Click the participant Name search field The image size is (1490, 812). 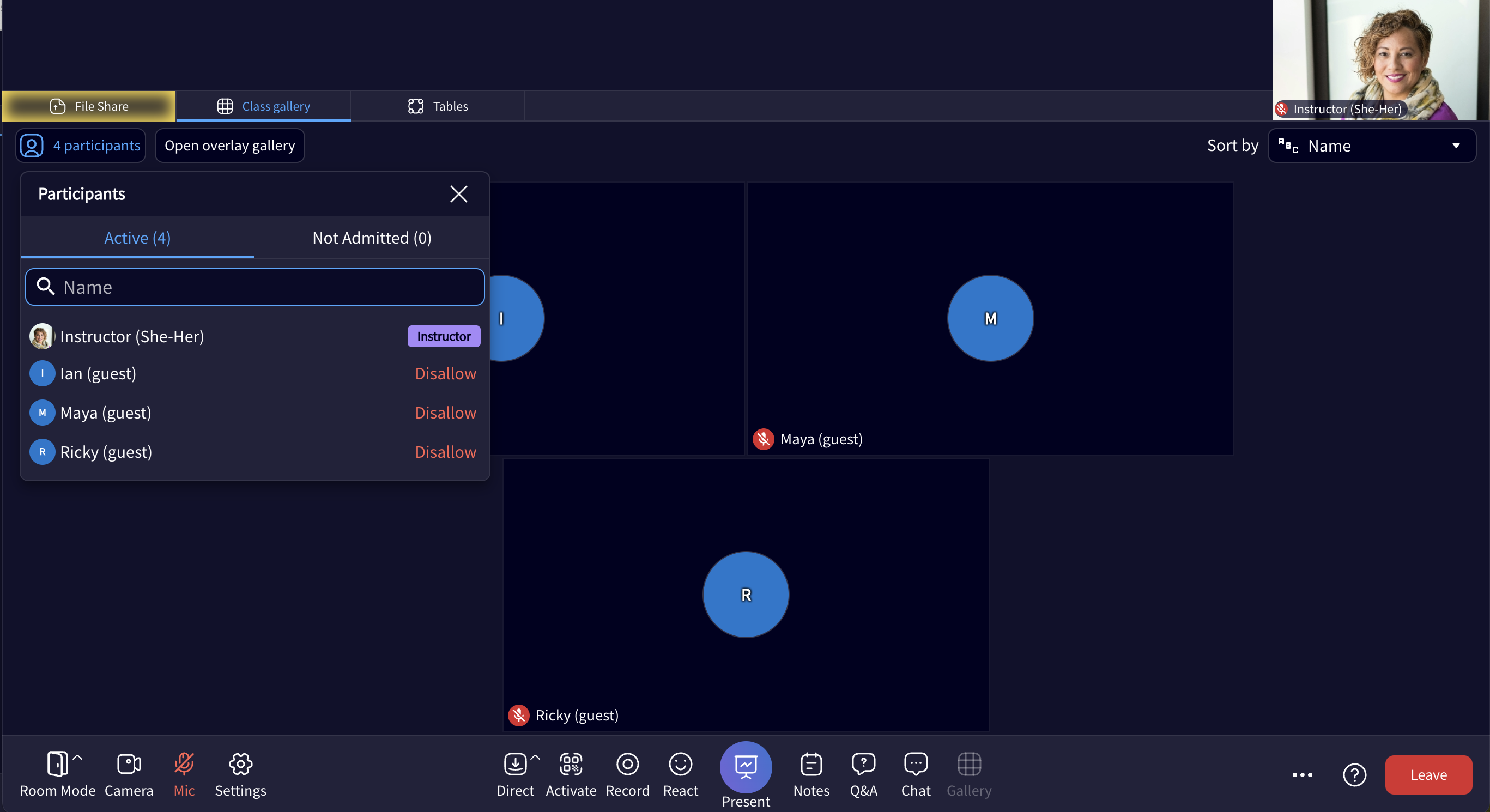[x=255, y=287]
